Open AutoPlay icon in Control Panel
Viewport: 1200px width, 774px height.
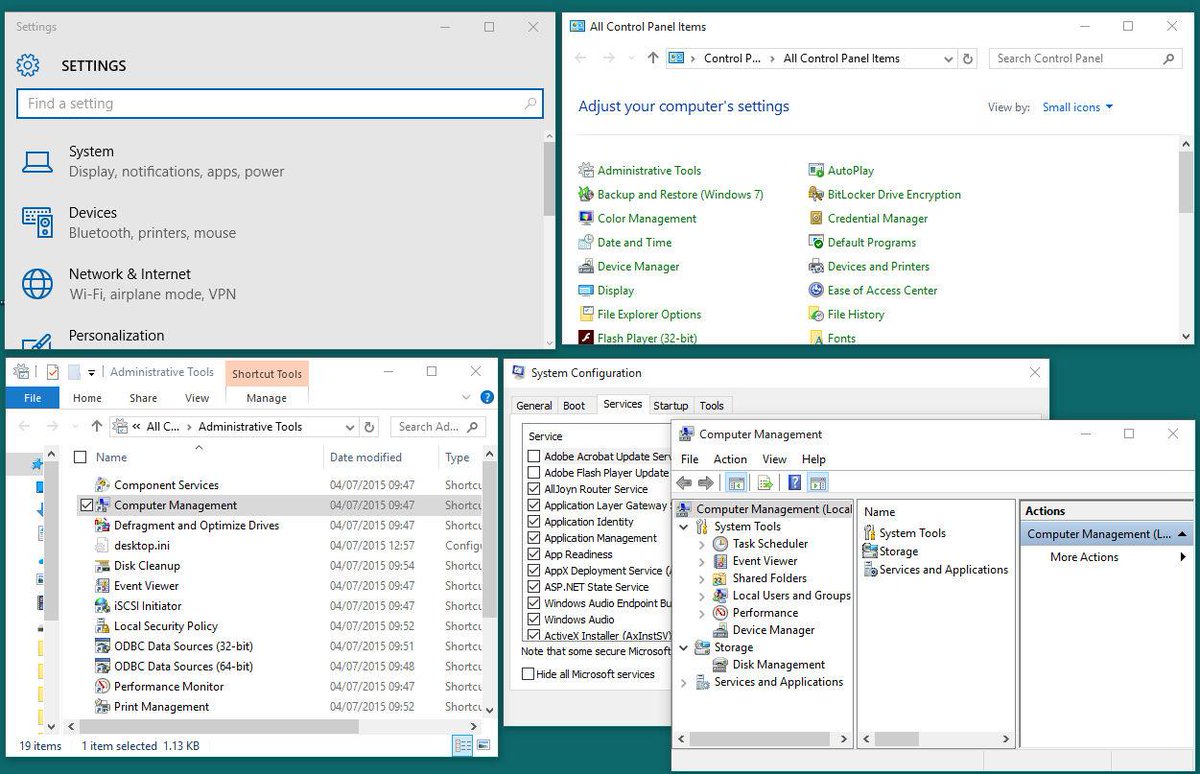[x=817, y=171]
